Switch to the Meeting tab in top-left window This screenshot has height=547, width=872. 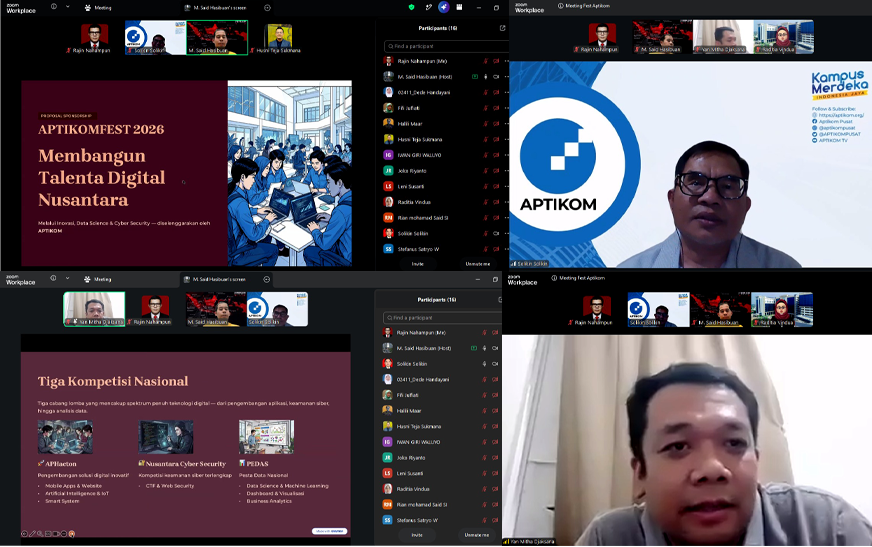[x=98, y=8]
